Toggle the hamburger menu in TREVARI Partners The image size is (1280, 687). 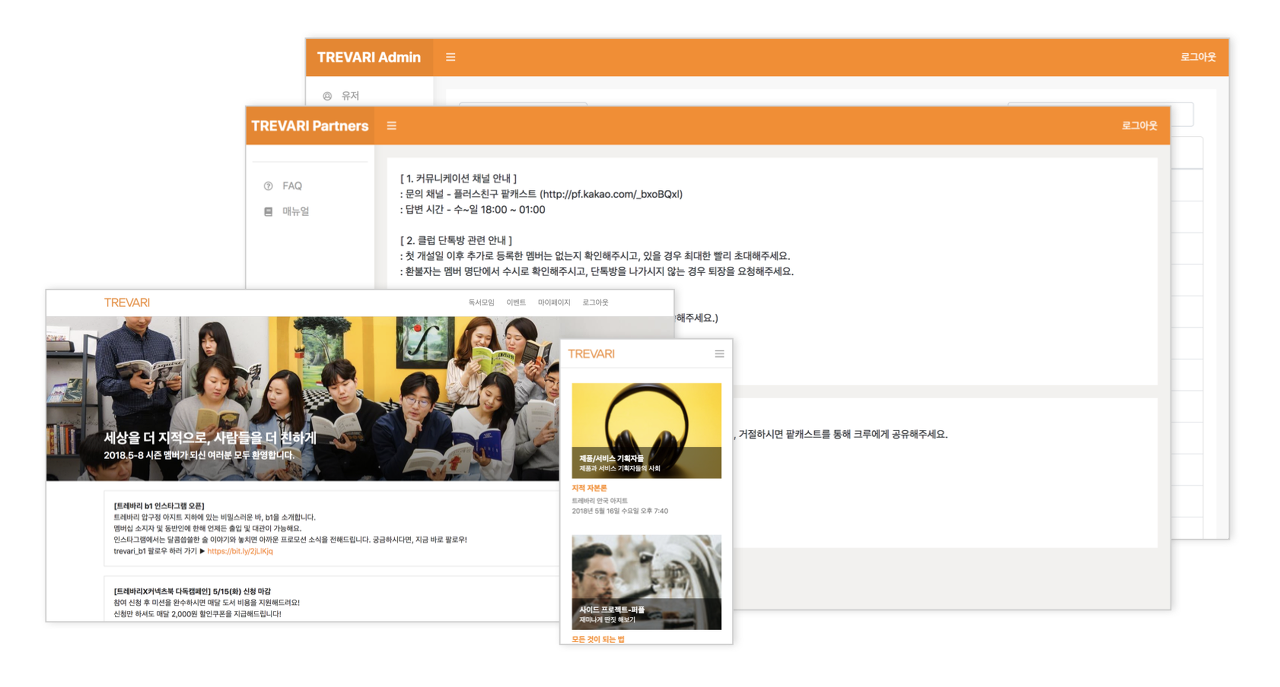pyautogui.click(x=392, y=126)
